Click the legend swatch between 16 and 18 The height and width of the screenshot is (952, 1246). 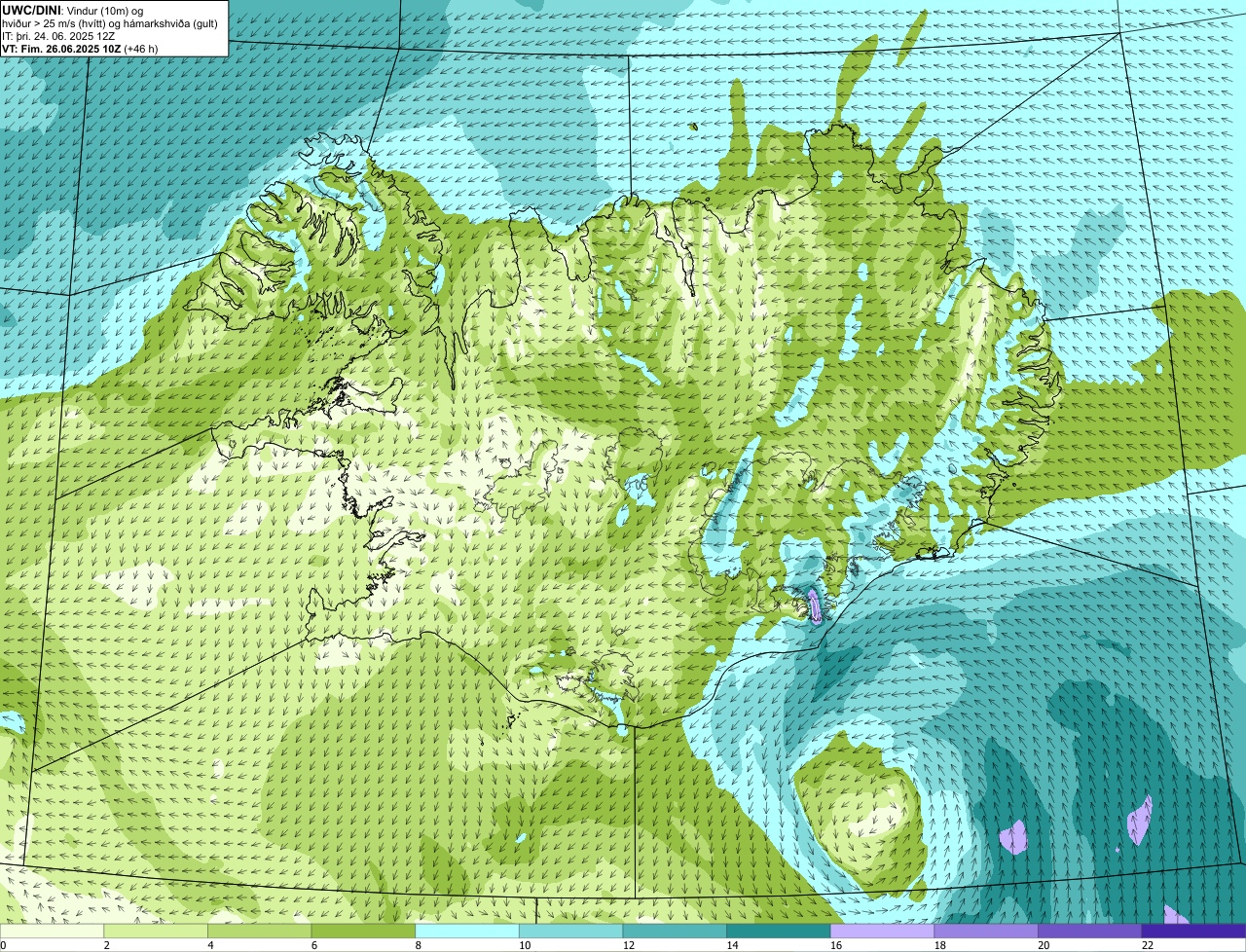pyautogui.click(x=882, y=931)
